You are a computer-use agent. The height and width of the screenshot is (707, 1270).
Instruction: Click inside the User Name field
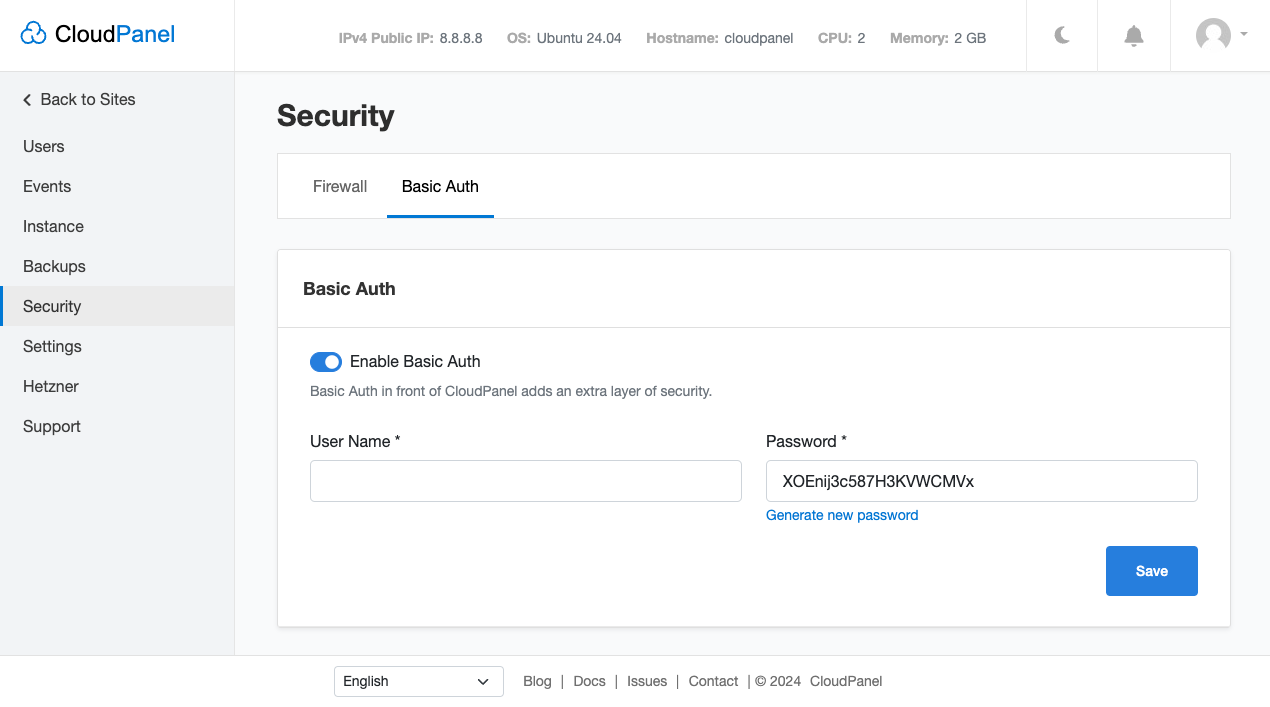[x=525, y=481]
